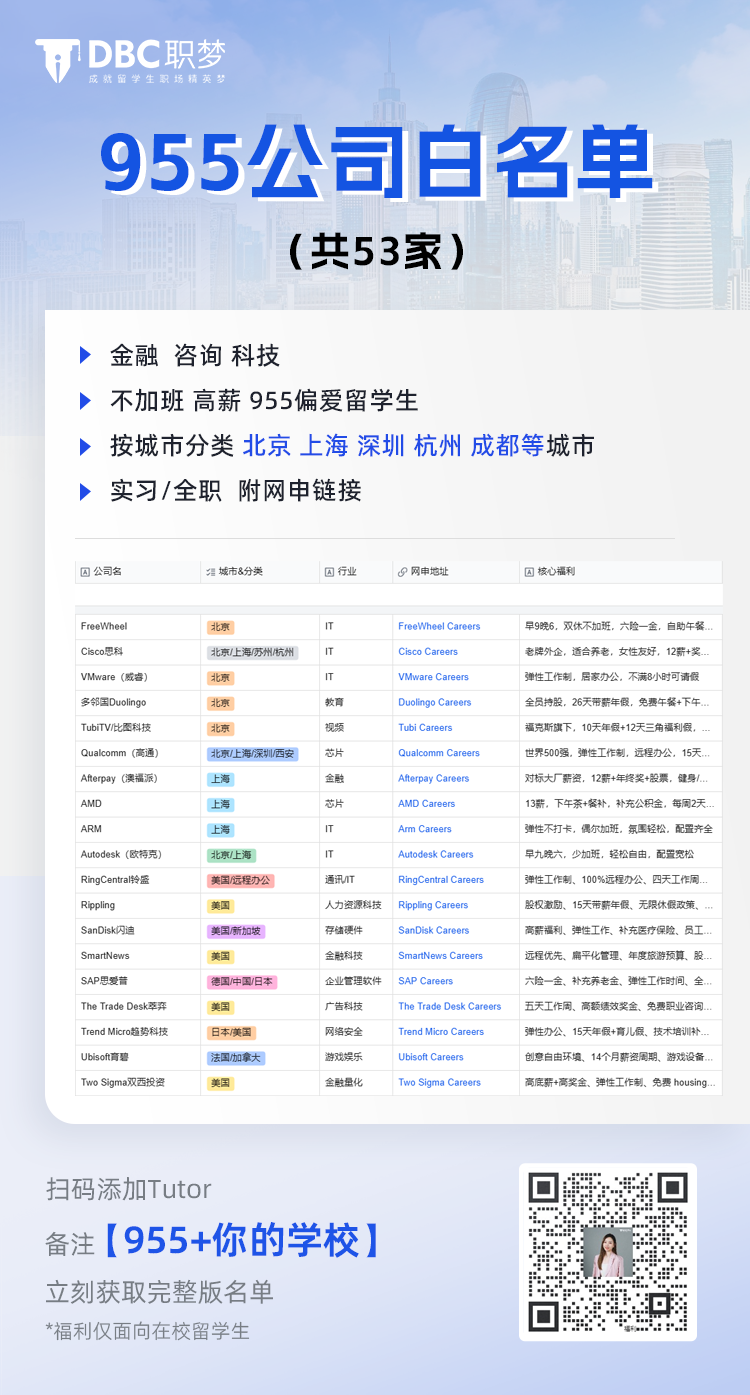Click the Cisco思科 company name cell
This screenshot has width=750, height=1395.
[x=138, y=652]
